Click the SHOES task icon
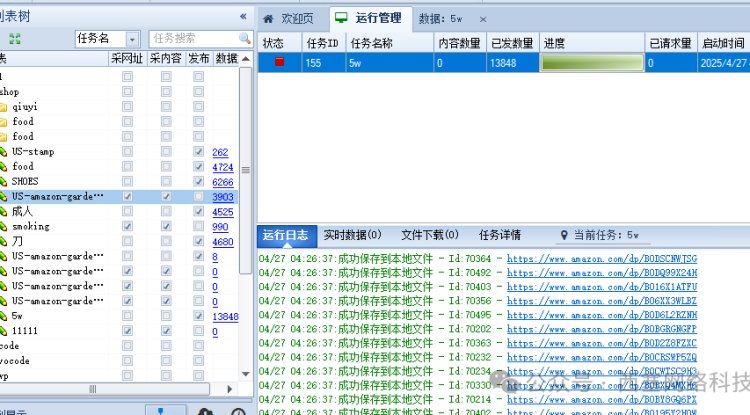The width and height of the screenshot is (750, 415). point(4,182)
